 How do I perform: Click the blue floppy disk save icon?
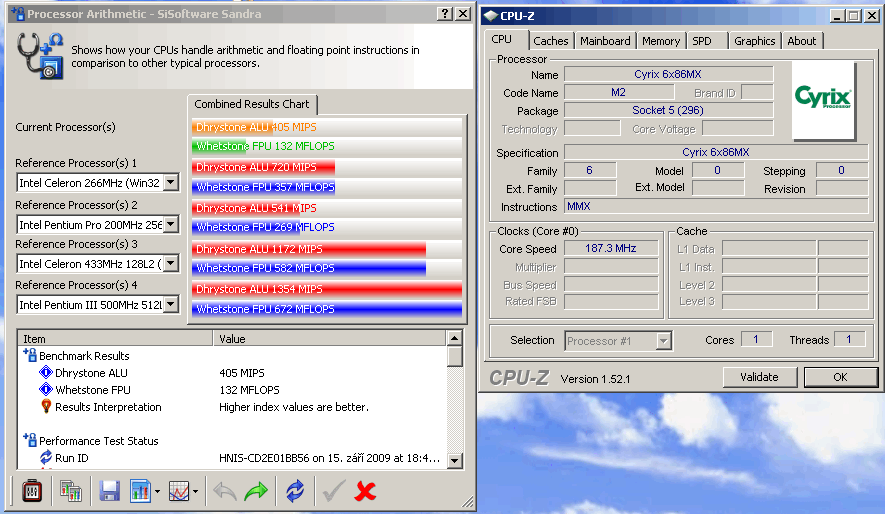109,491
